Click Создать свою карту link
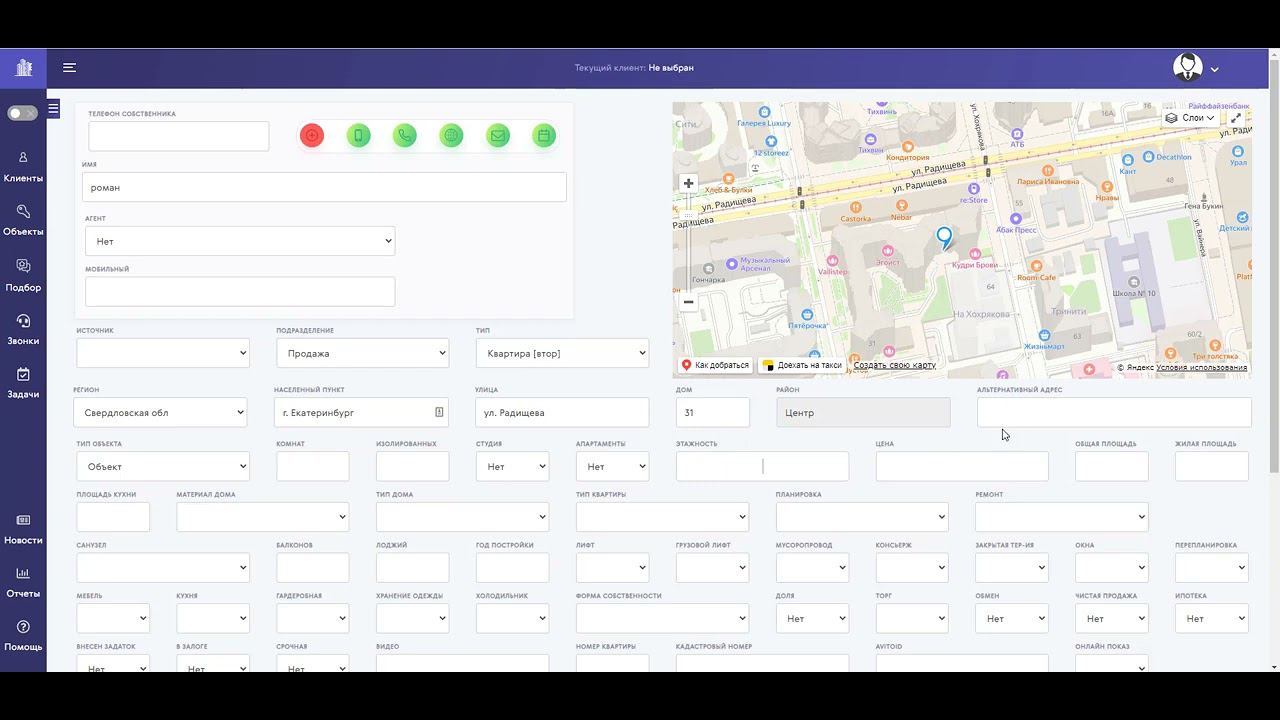1280x720 pixels. coord(895,365)
